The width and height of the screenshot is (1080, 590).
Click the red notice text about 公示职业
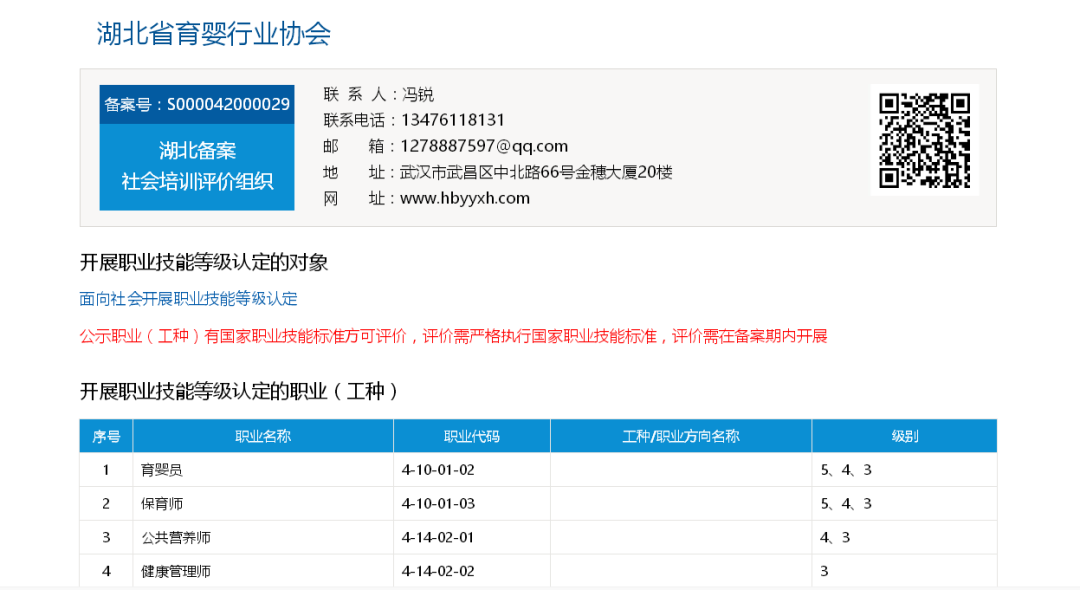(453, 336)
